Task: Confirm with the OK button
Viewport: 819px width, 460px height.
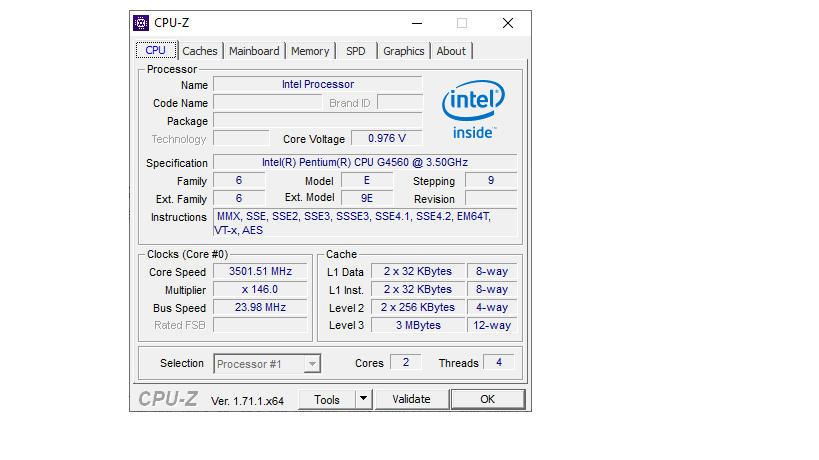Action: 488,399
